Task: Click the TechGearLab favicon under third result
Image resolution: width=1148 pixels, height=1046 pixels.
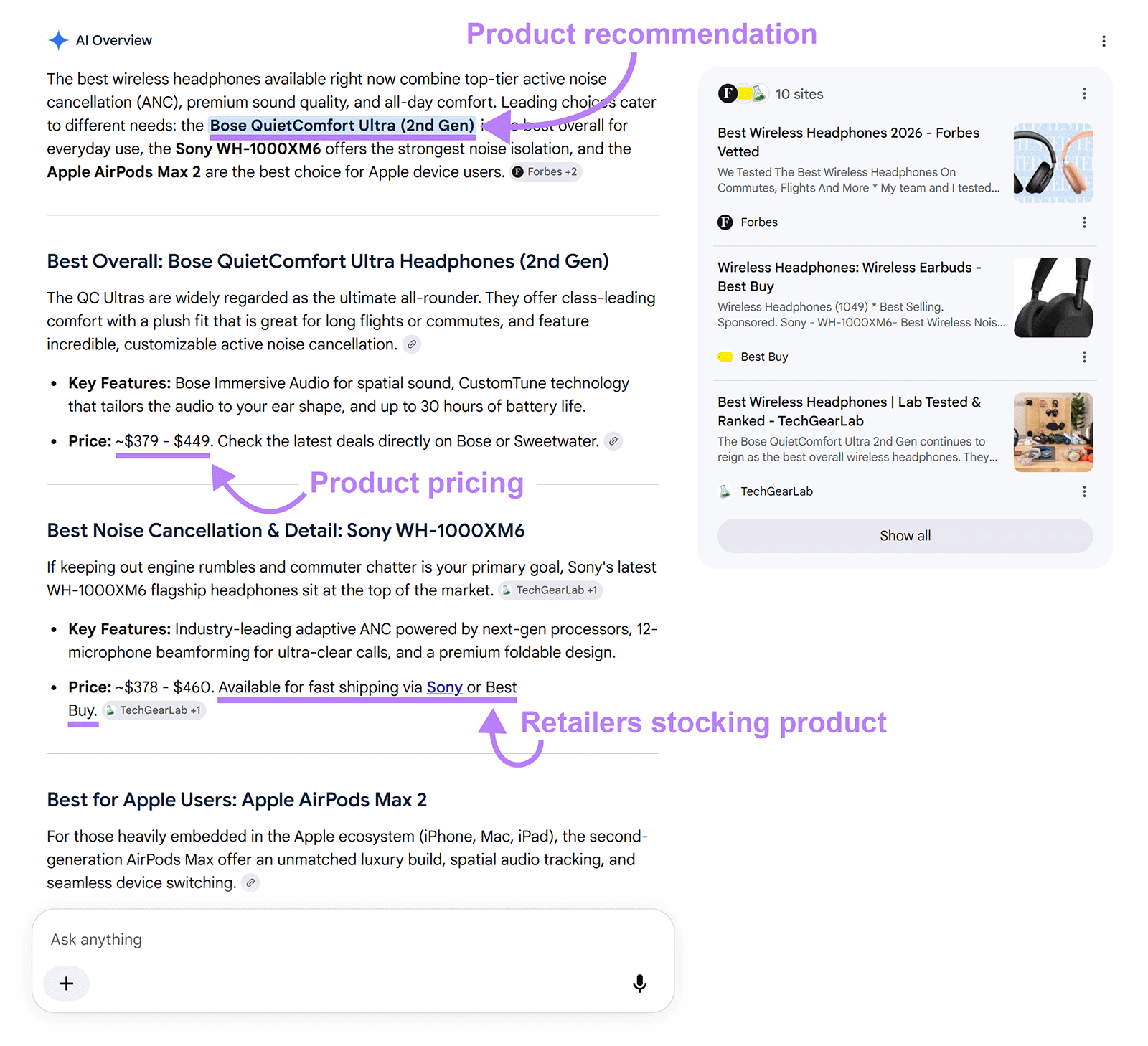Action: (725, 491)
